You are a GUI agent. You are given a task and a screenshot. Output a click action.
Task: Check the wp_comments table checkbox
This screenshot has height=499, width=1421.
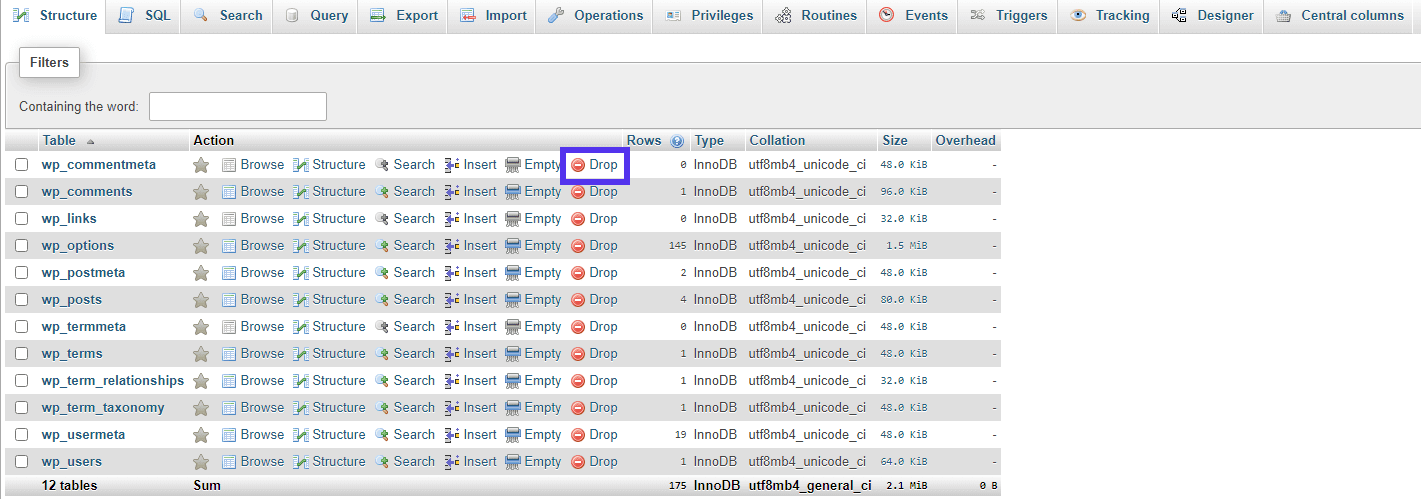(22, 192)
